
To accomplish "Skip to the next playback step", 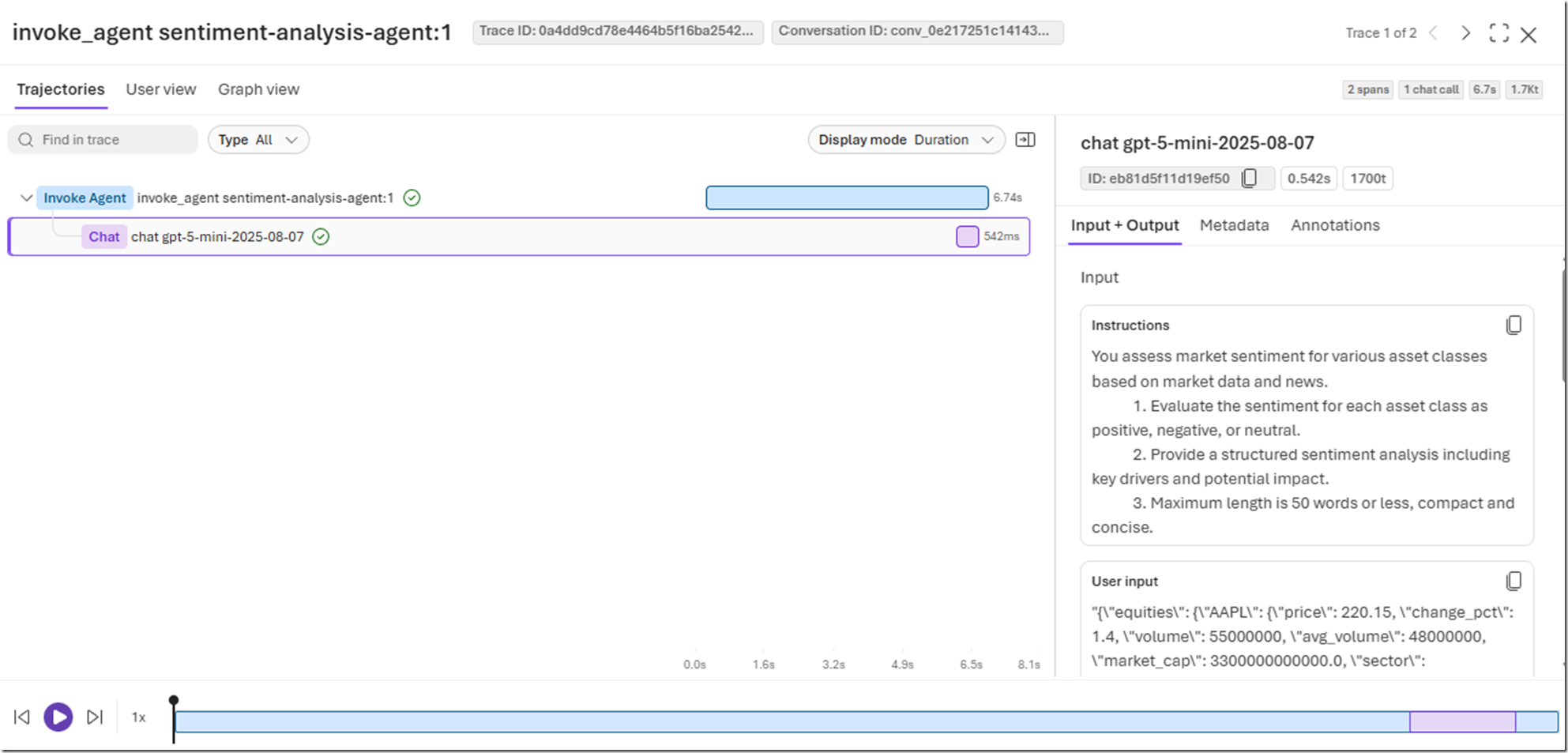I will tap(95, 717).
